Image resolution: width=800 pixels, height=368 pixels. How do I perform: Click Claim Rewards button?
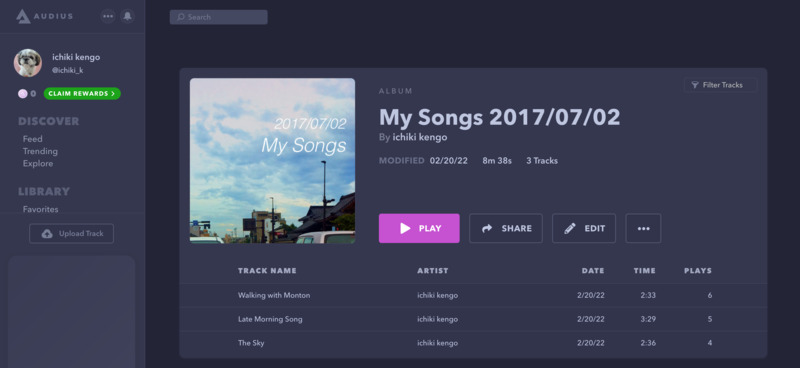(82, 93)
